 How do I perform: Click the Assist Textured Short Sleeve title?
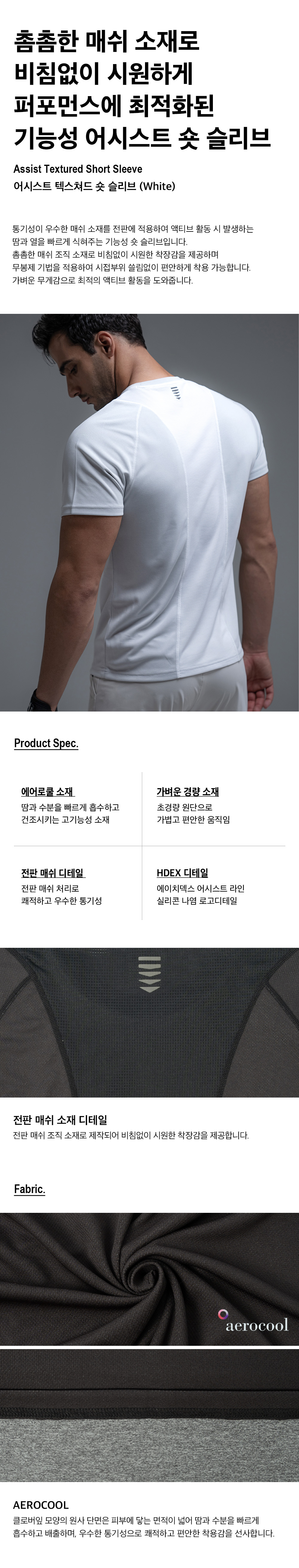click(x=78, y=169)
